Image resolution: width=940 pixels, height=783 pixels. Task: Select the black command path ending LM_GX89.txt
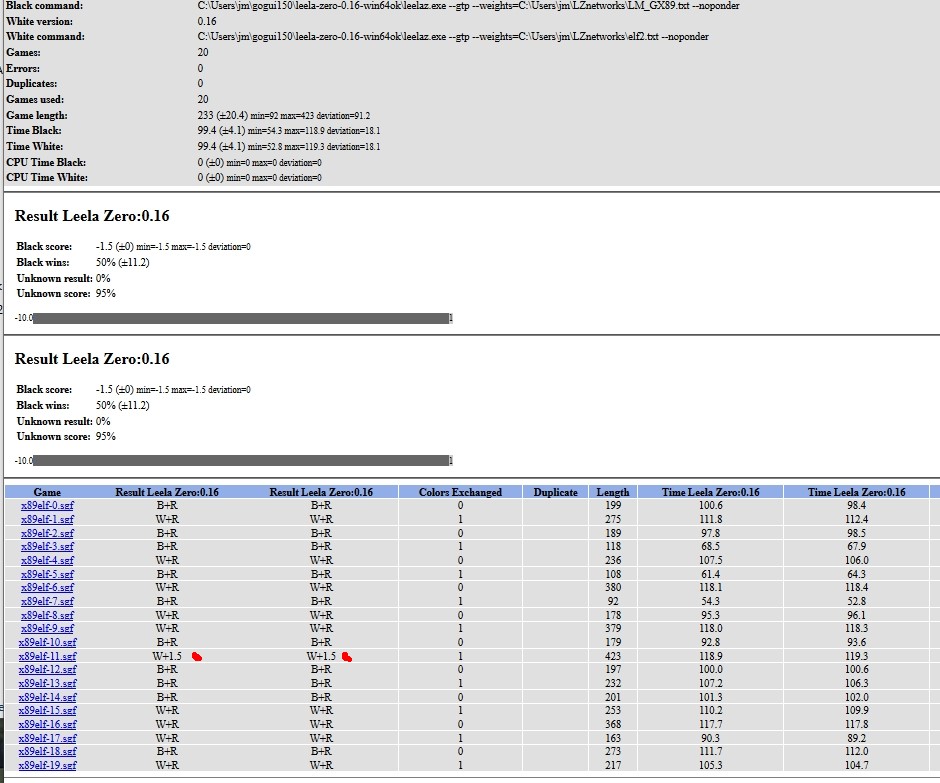[x=469, y=5]
